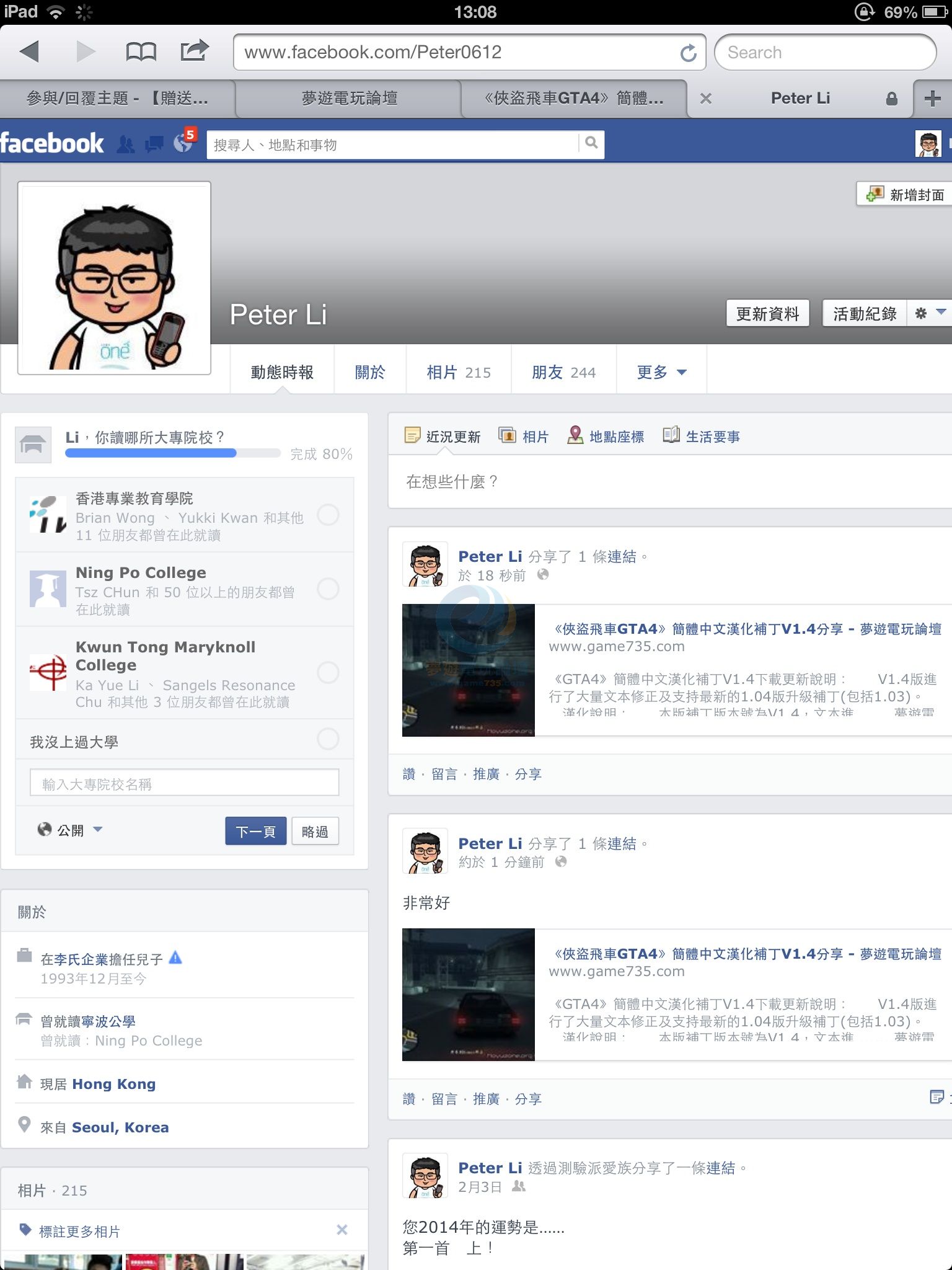Screen dimensions: 952x1270
Task: Open the account avatar in Facebook header
Action: click(x=928, y=144)
